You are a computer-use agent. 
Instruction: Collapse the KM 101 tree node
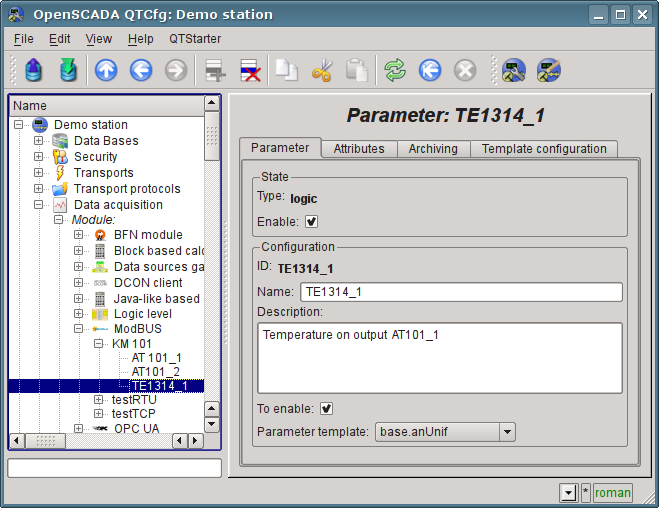pos(98,344)
